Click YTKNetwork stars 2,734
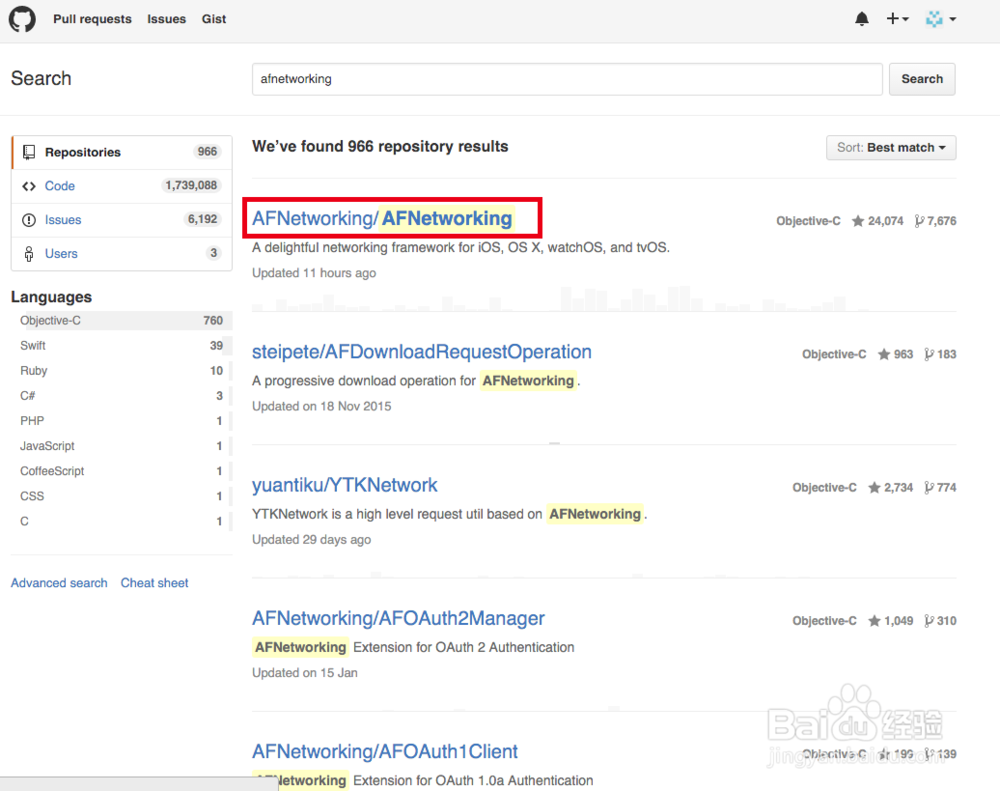 890,488
